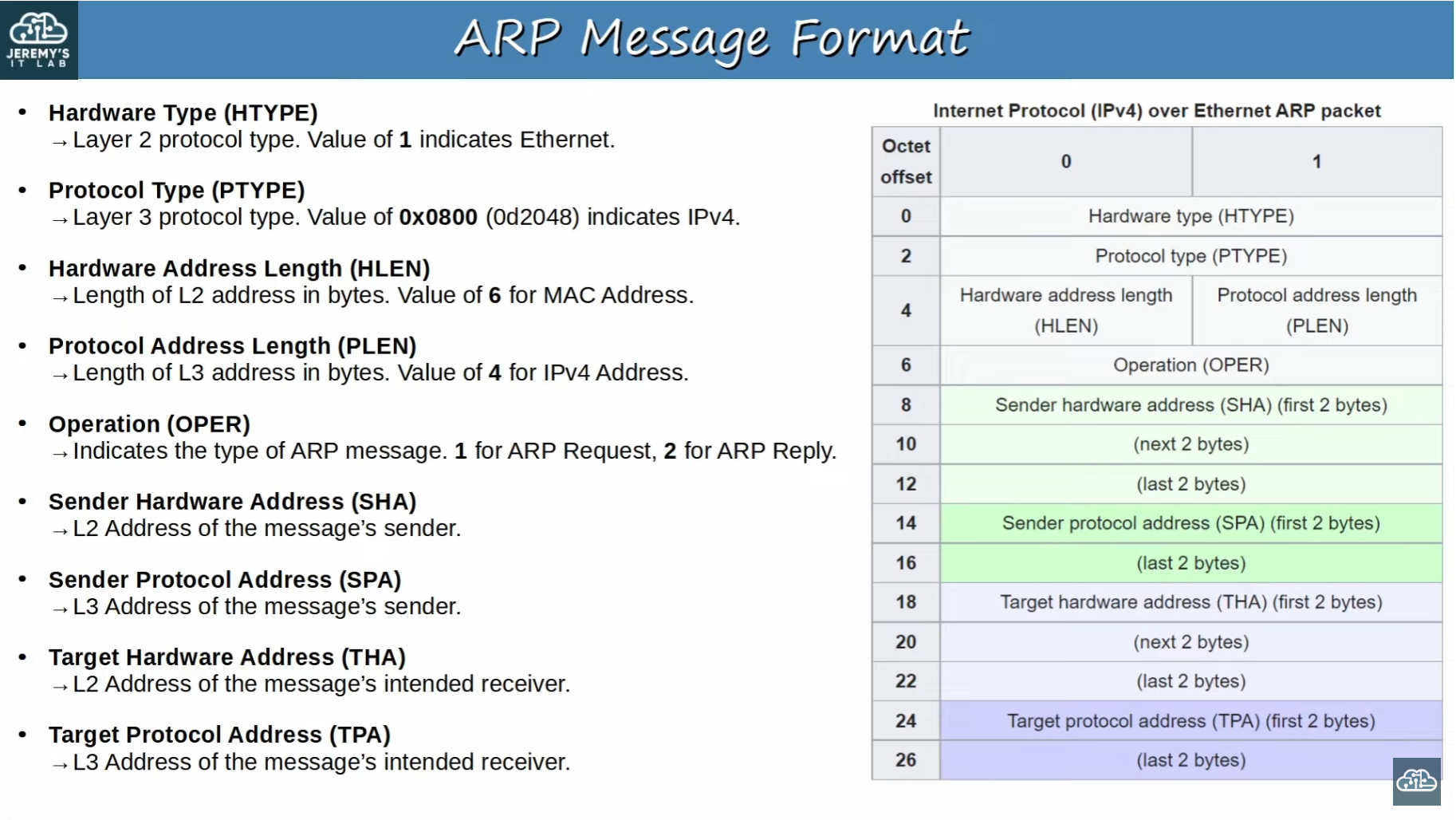The width and height of the screenshot is (1456, 820).
Task: Select 'L2 Address of the message's sender.'
Action: pyautogui.click(x=267, y=528)
